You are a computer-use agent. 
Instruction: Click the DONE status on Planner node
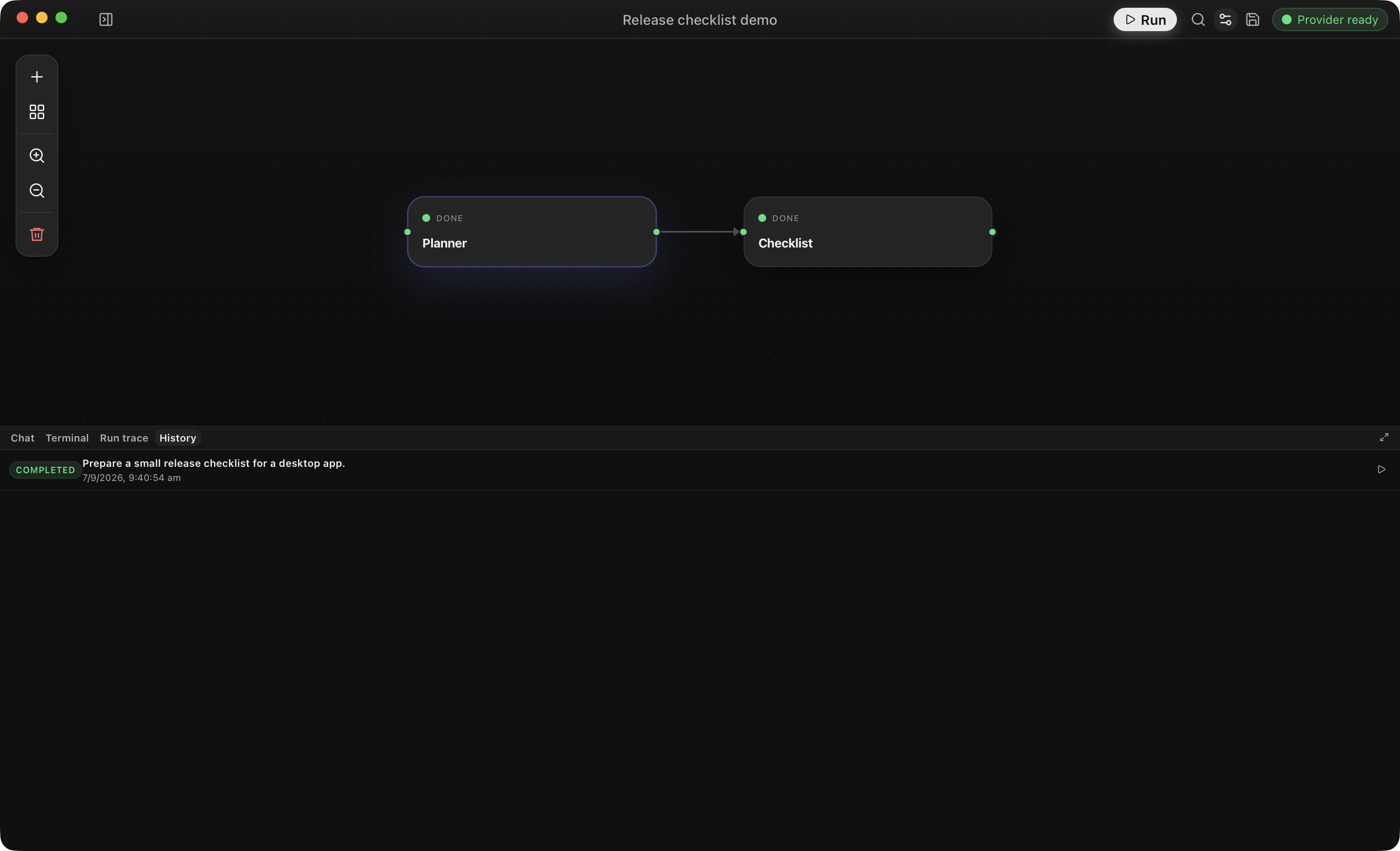(x=443, y=218)
